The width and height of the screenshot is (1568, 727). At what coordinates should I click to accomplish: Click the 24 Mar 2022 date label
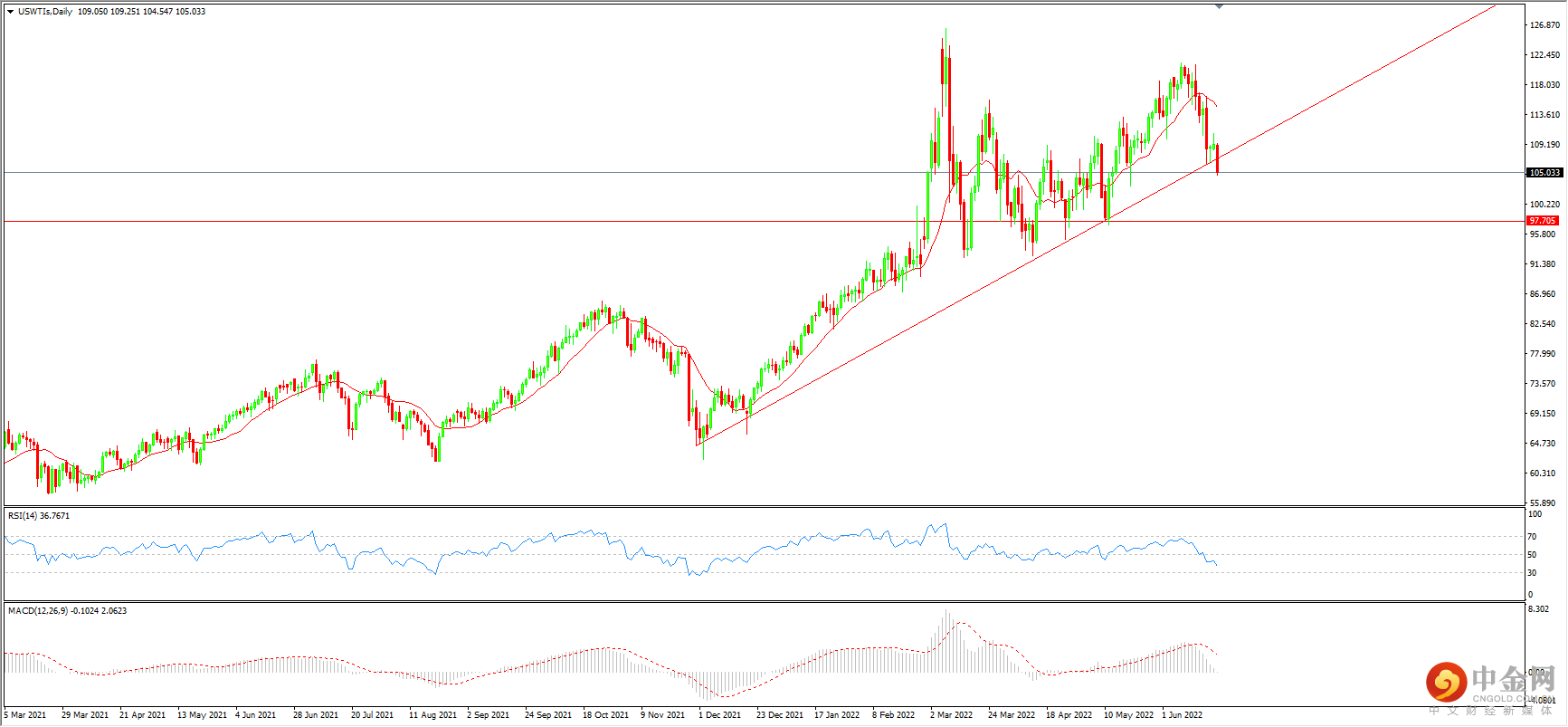(1012, 715)
